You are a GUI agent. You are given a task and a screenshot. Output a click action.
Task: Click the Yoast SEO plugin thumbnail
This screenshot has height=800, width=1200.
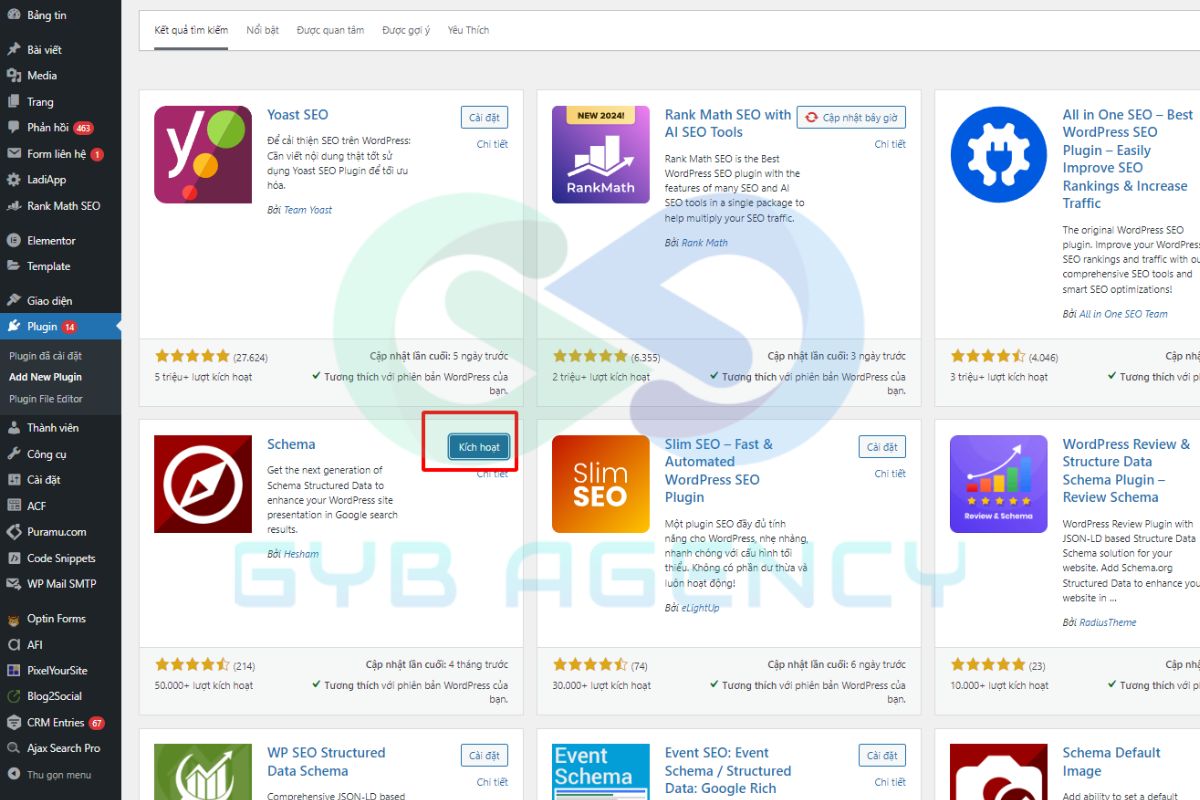click(x=203, y=155)
